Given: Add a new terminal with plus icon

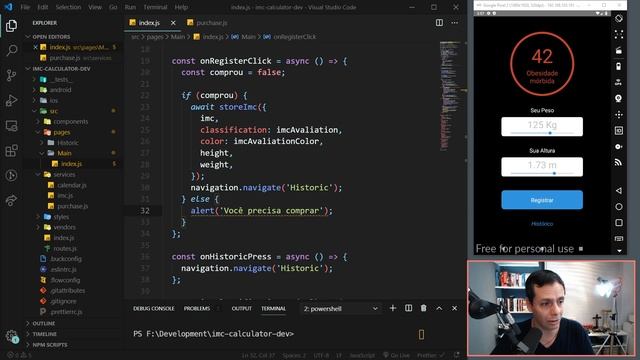Looking at the screenshot, I should 393,308.
